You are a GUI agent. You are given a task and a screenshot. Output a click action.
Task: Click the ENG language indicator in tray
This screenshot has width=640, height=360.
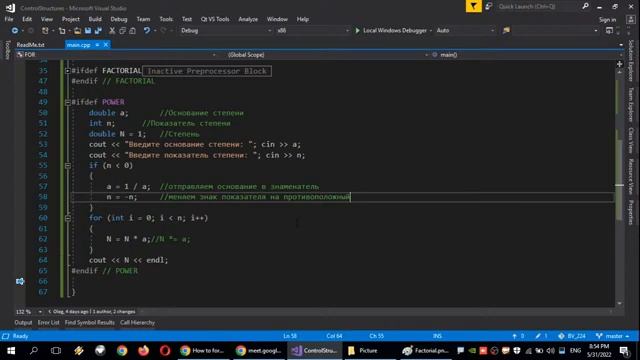[x=576, y=351]
